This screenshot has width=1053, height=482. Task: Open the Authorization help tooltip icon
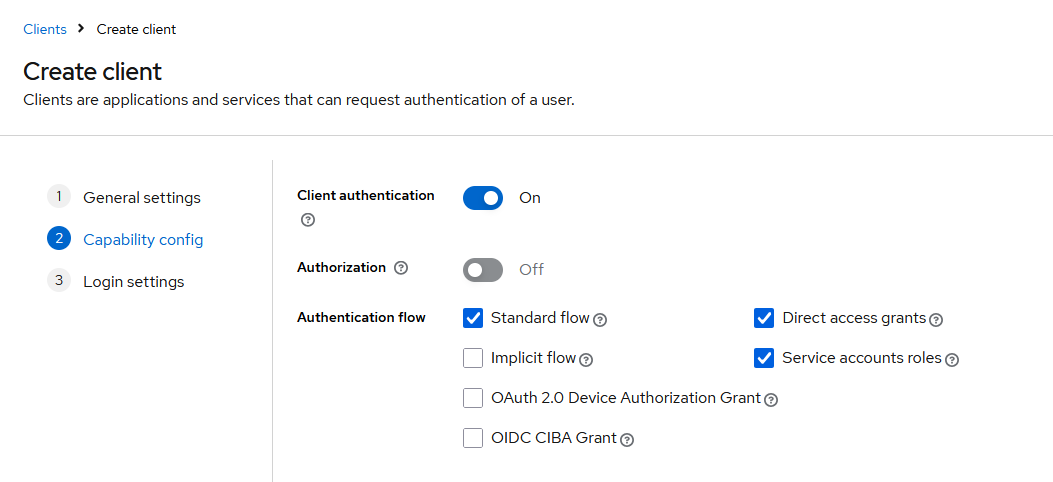(x=401, y=268)
